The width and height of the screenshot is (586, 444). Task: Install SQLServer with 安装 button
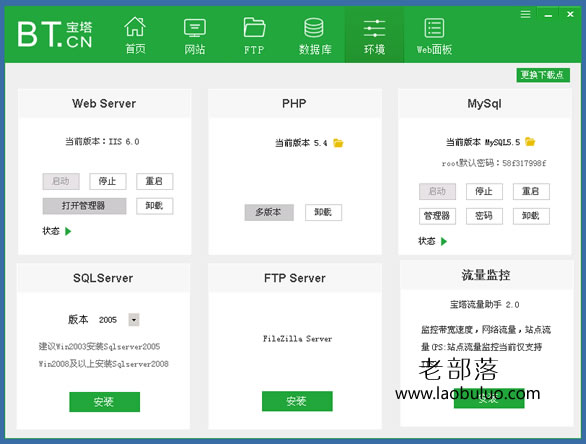pos(105,402)
